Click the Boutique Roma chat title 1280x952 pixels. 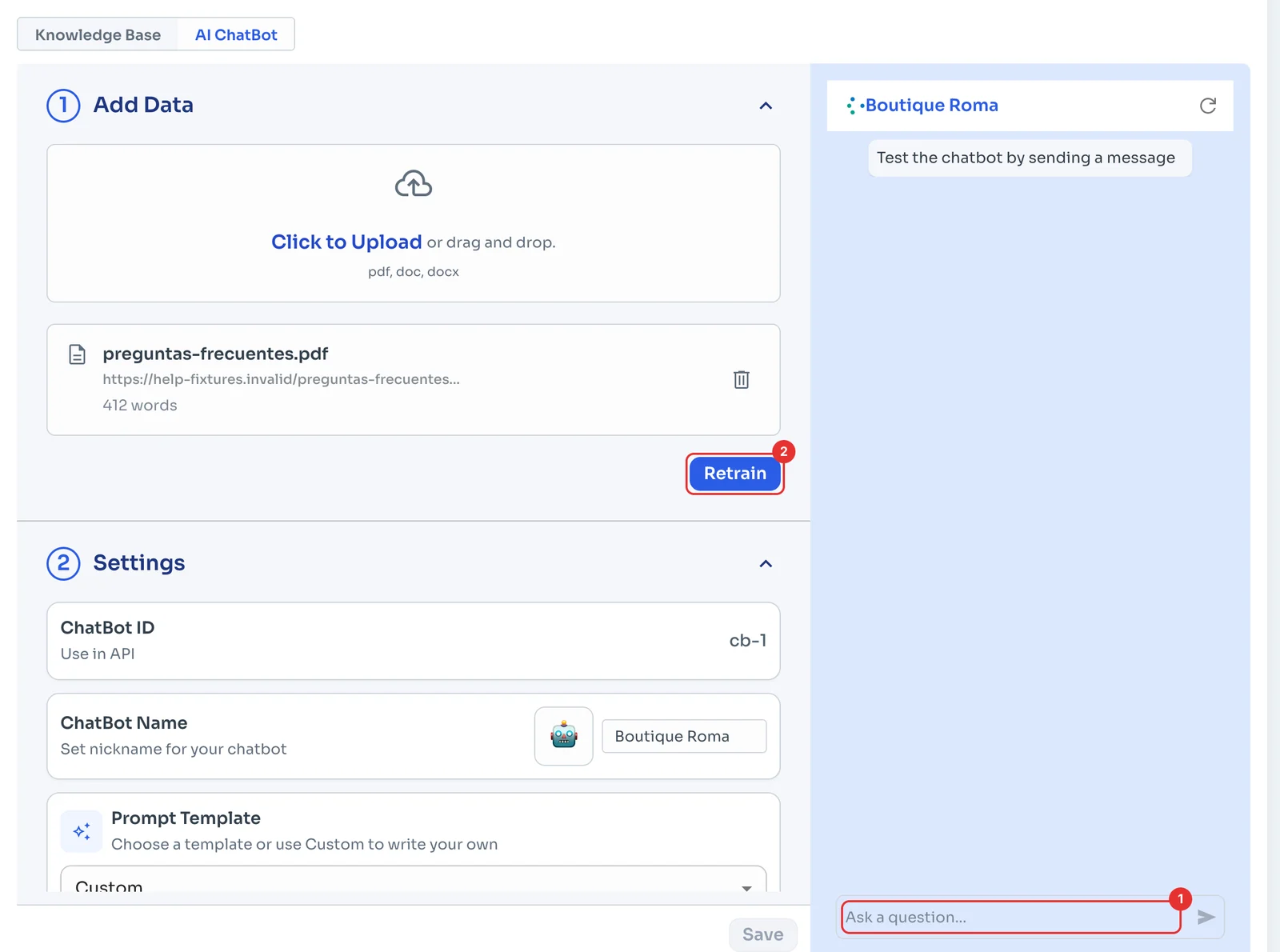click(x=932, y=106)
